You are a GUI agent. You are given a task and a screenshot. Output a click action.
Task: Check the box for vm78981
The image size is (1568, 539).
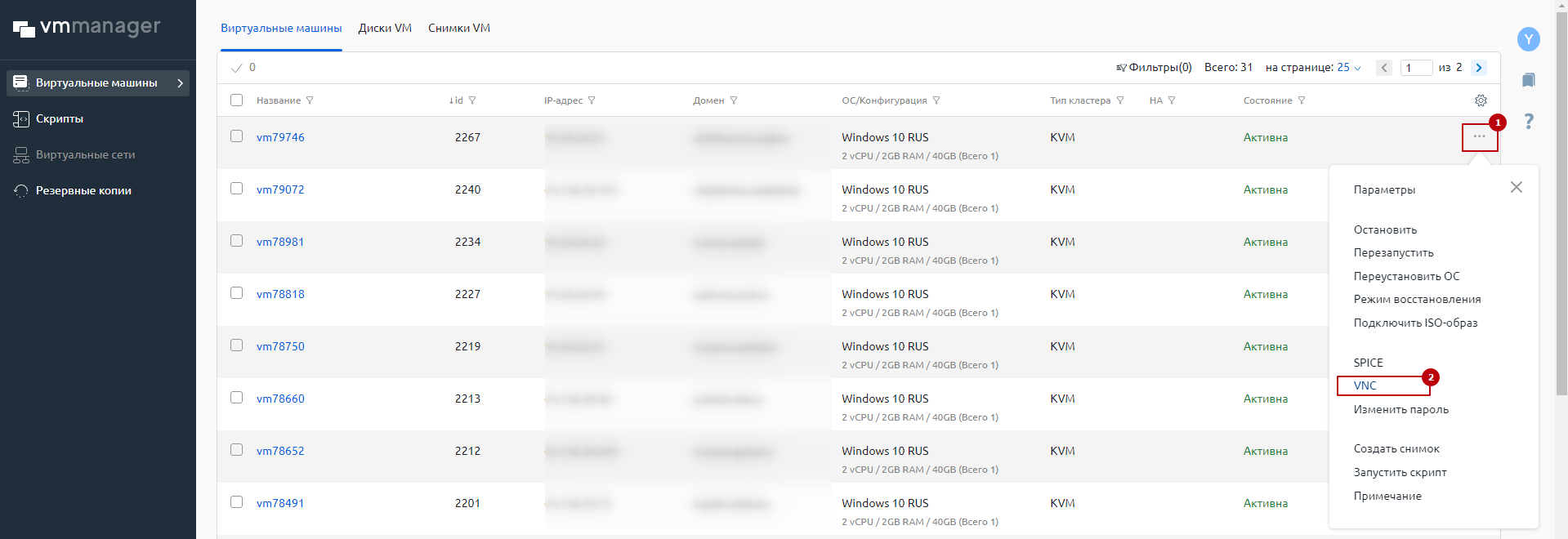point(237,241)
